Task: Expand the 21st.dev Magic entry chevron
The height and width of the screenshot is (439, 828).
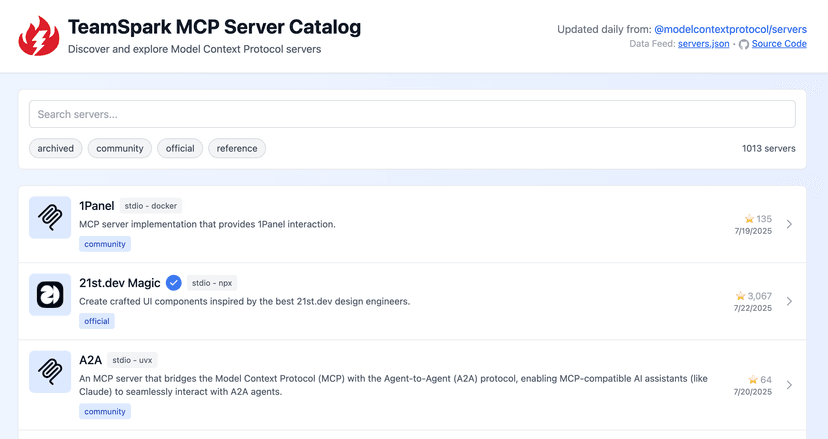Action: click(x=789, y=301)
